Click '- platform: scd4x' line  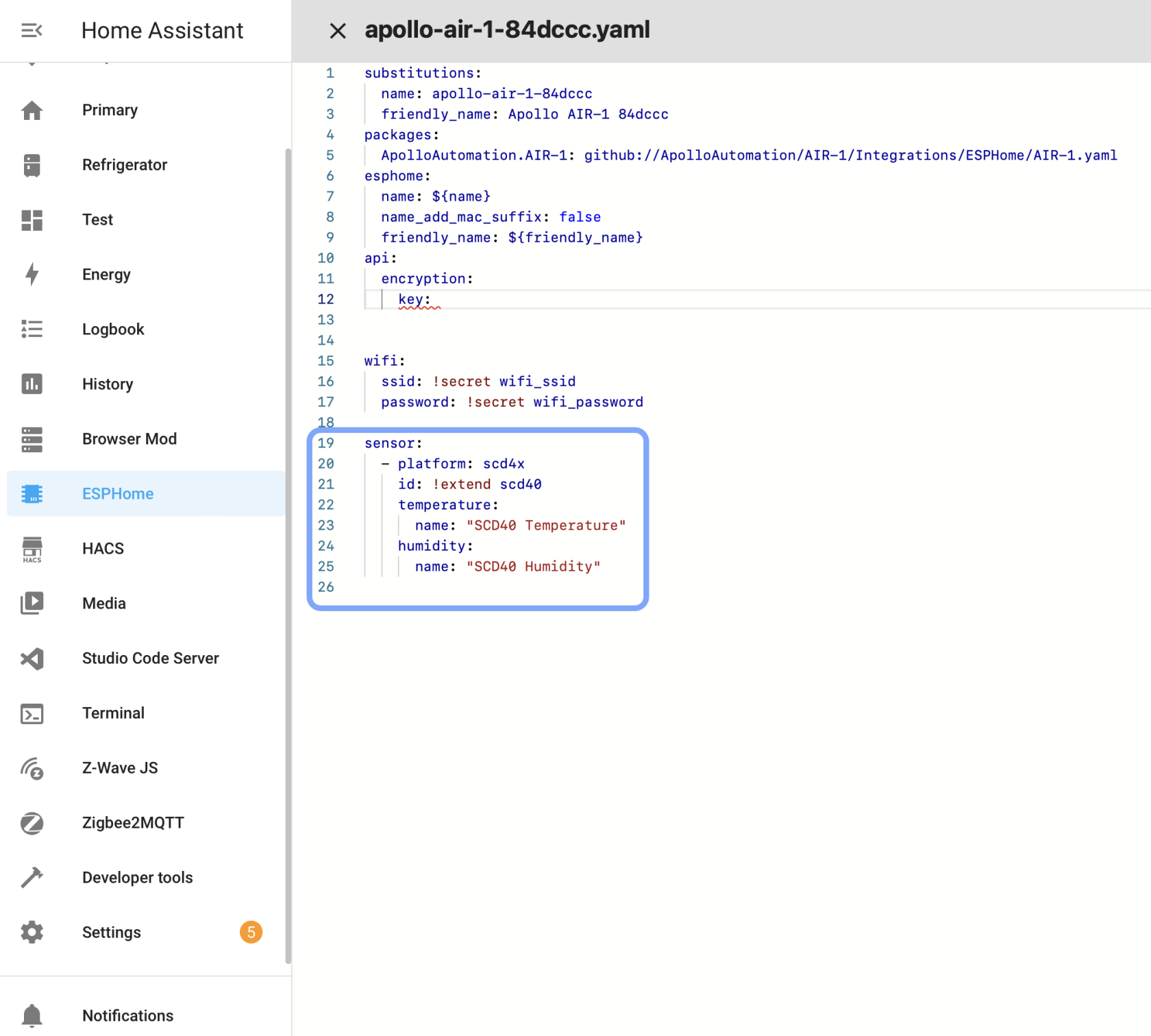tap(453, 464)
